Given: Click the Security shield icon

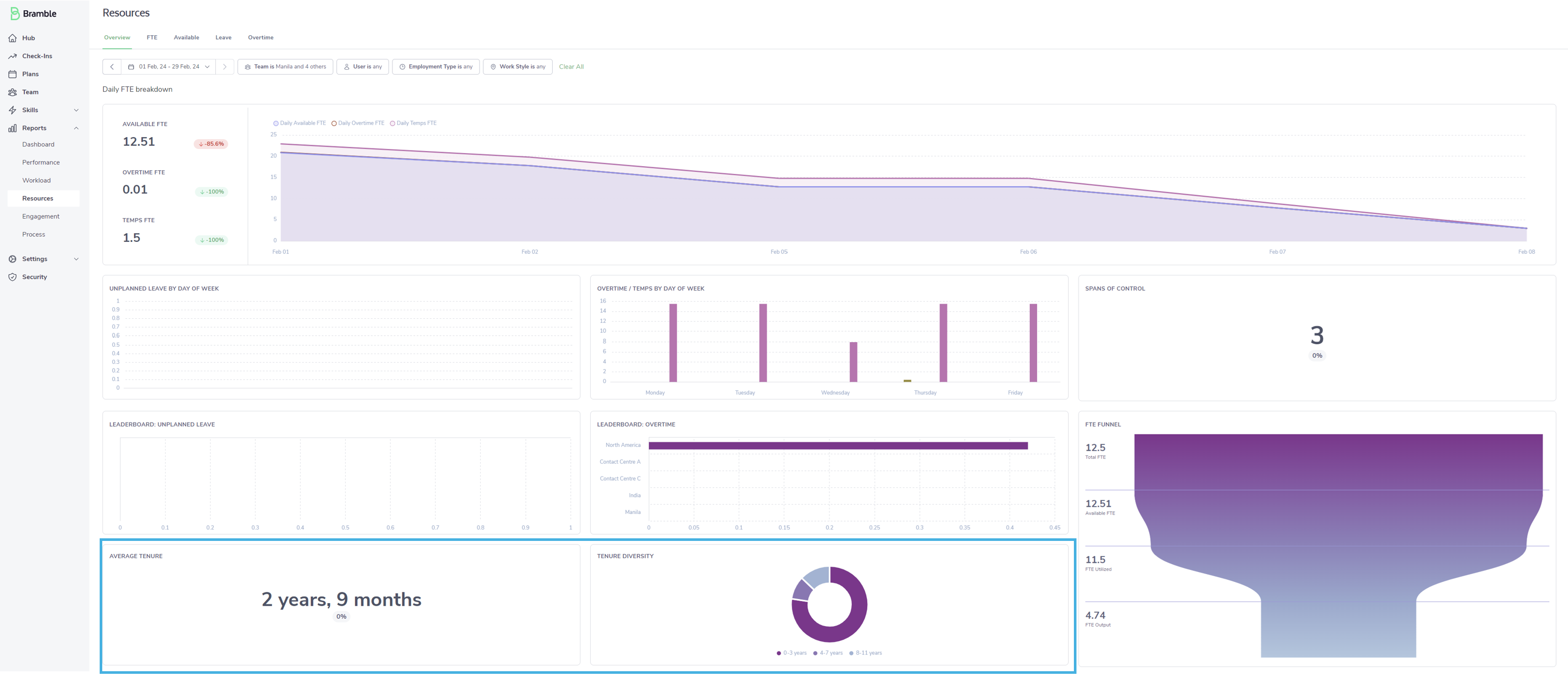Looking at the screenshot, I should point(13,277).
